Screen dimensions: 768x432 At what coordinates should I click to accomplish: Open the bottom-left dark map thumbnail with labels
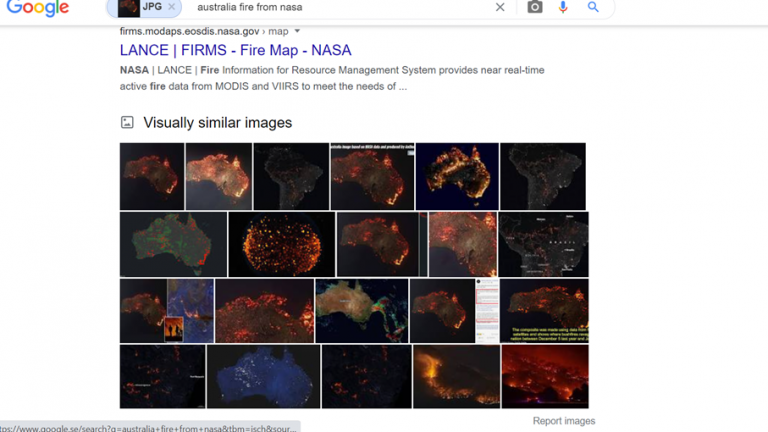coord(163,376)
